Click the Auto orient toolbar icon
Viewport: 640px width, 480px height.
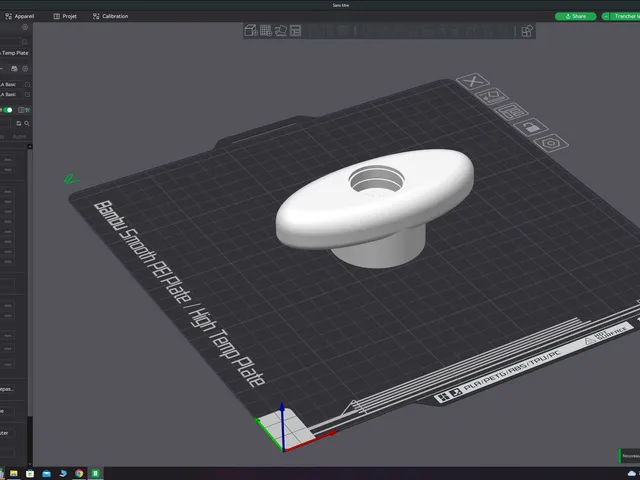pos(281,31)
